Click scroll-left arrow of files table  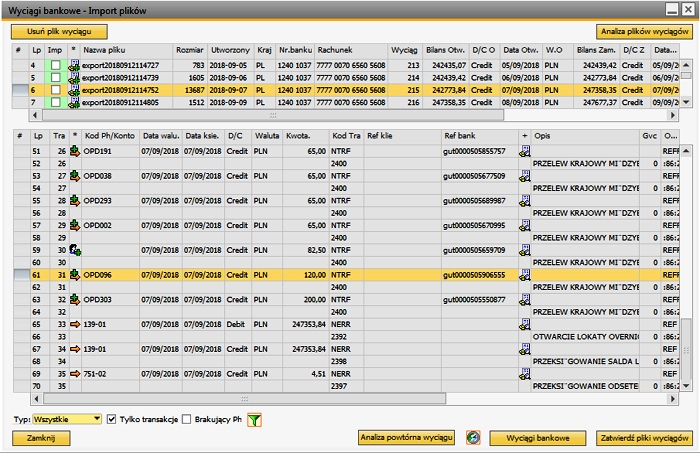click(35, 115)
